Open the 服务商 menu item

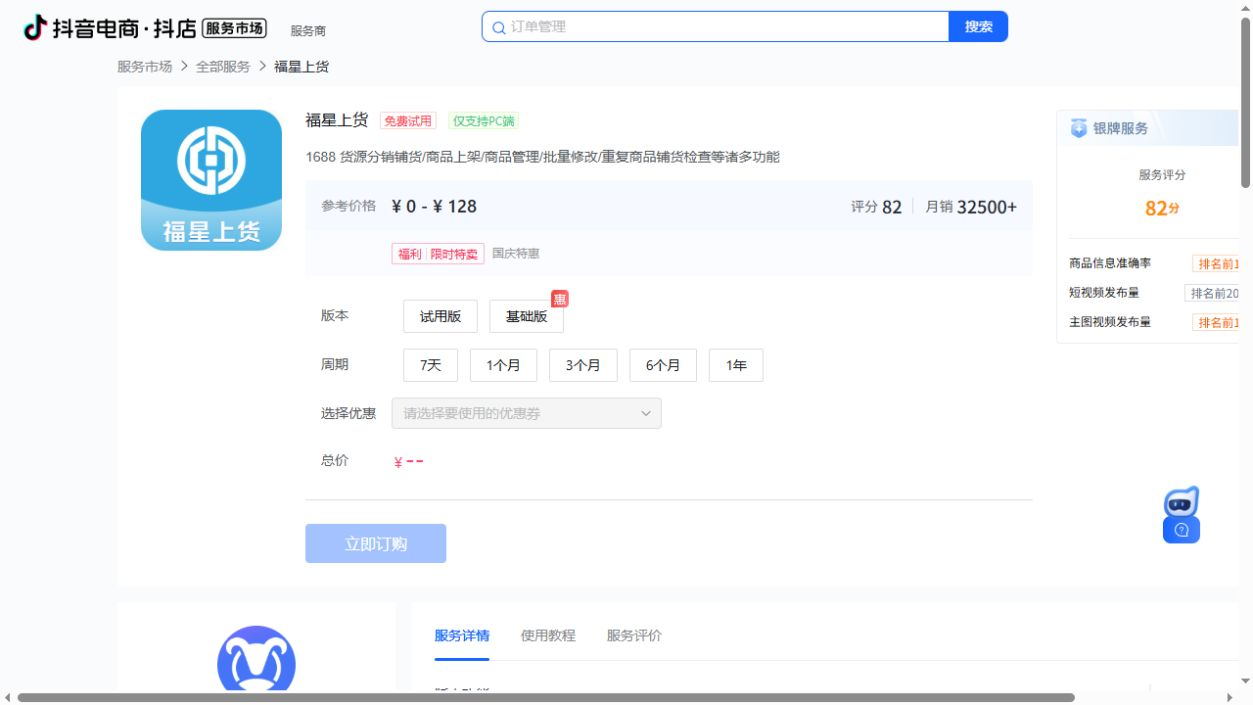pyautogui.click(x=308, y=31)
